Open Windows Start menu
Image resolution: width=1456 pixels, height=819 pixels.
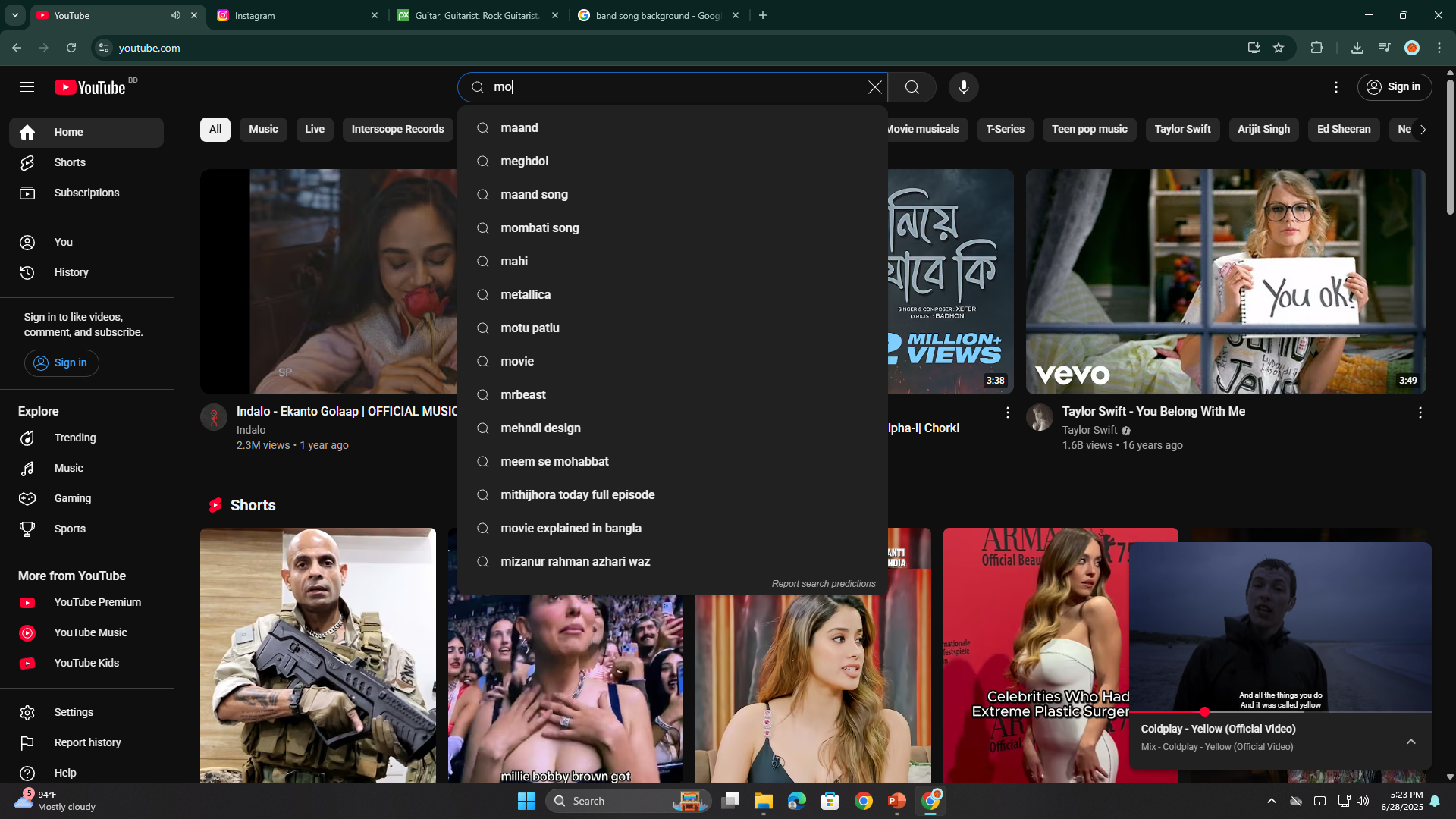(x=526, y=801)
